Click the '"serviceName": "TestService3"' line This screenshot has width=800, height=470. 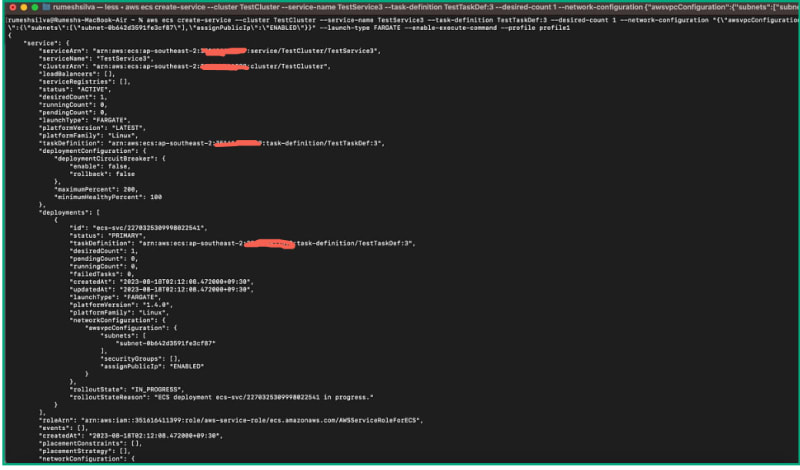pyautogui.click(x=96, y=59)
